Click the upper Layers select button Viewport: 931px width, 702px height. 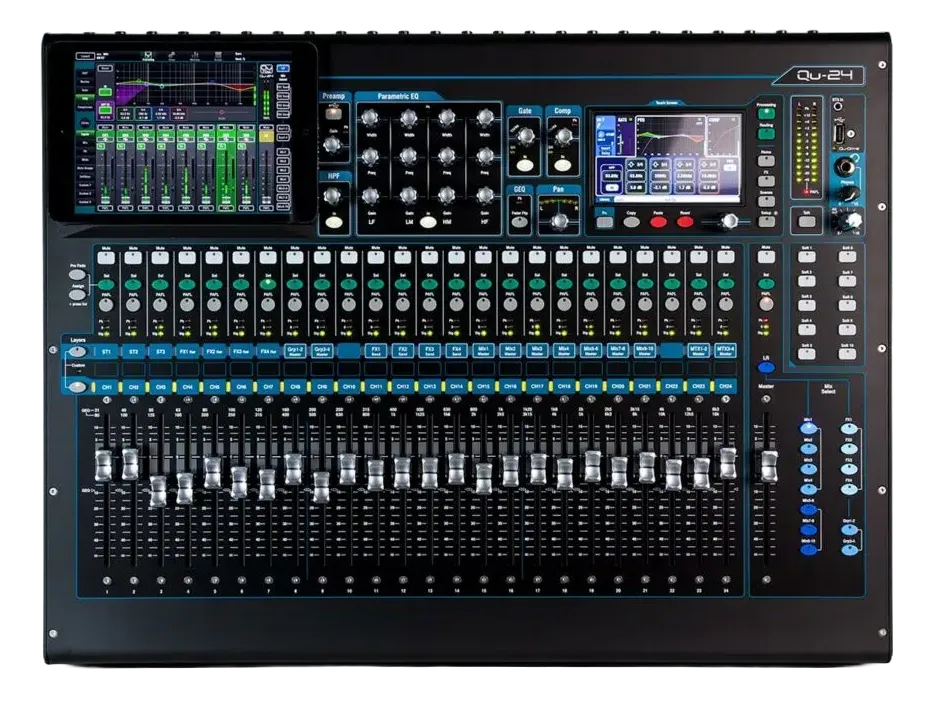click(77, 352)
